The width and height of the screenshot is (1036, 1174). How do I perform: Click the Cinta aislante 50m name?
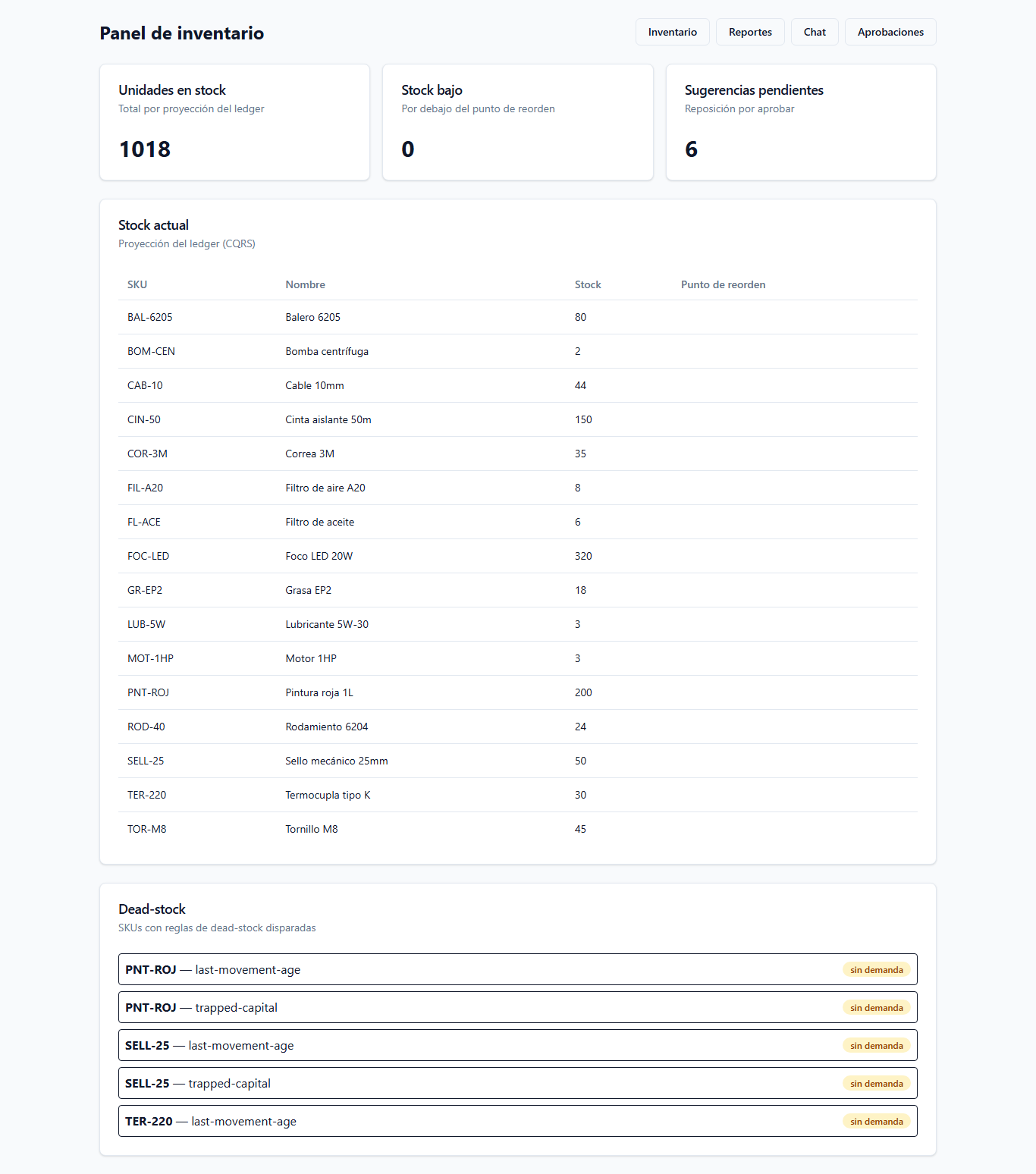click(328, 419)
